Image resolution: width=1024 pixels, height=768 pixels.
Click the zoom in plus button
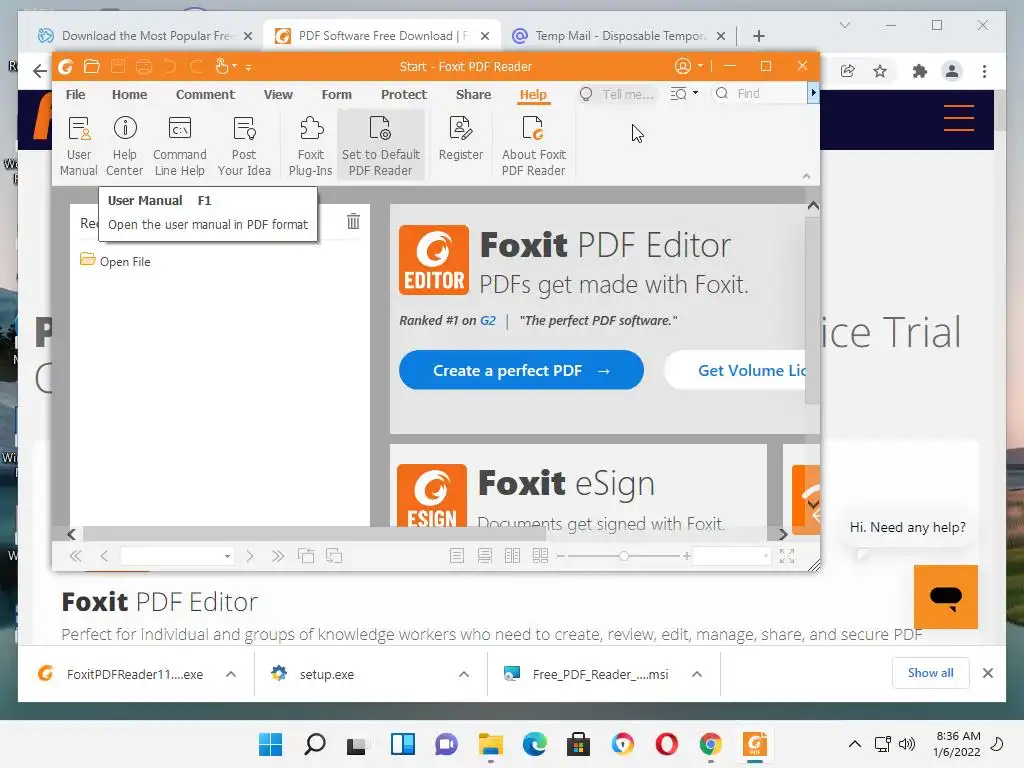pos(686,556)
